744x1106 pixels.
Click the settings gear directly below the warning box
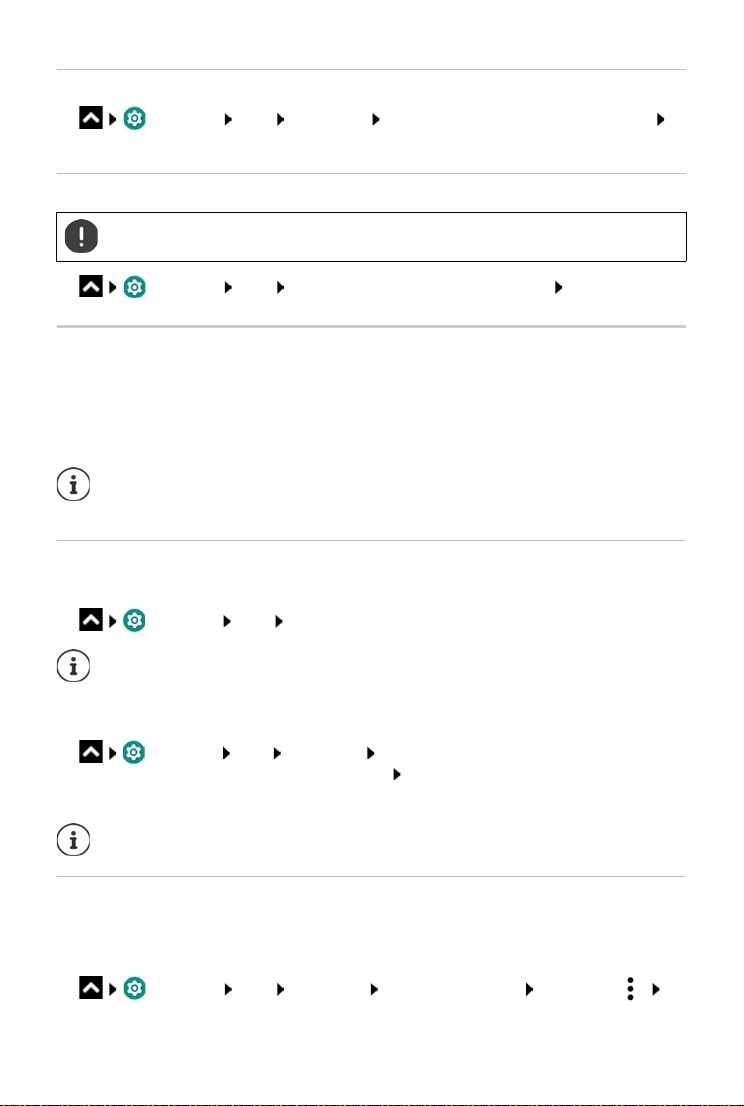tap(136, 288)
